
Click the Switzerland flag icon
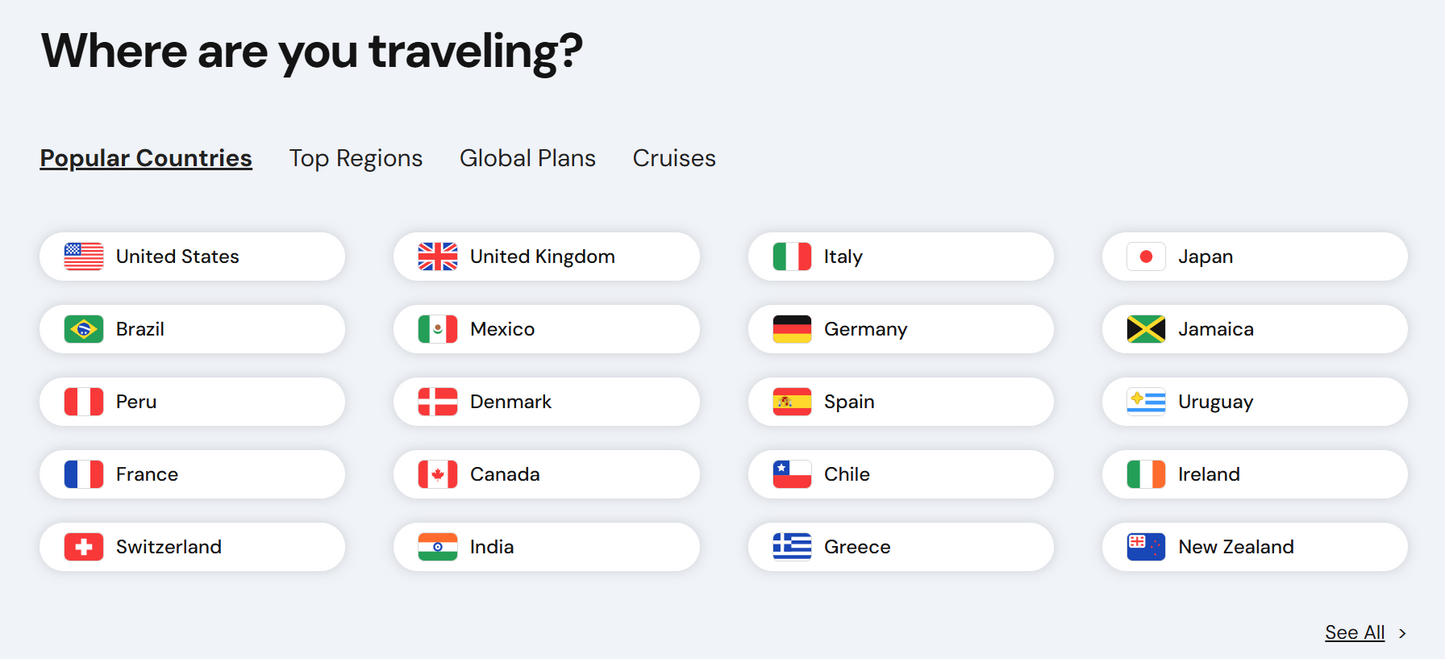(x=85, y=547)
